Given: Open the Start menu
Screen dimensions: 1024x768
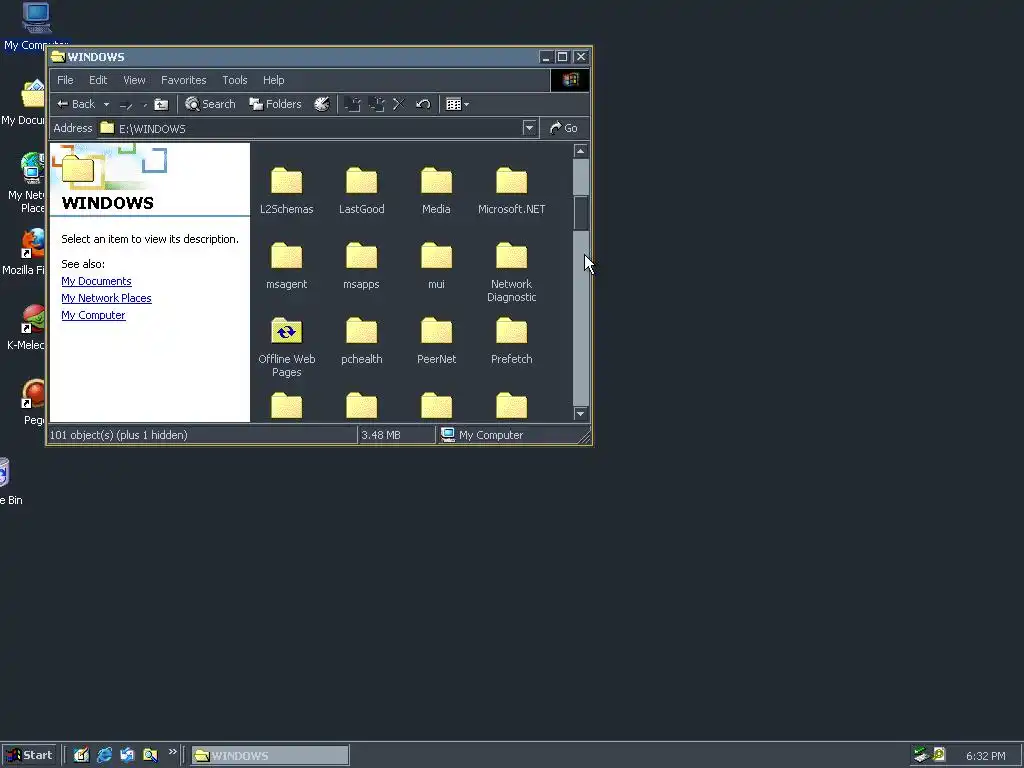Looking at the screenshot, I should point(29,755).
